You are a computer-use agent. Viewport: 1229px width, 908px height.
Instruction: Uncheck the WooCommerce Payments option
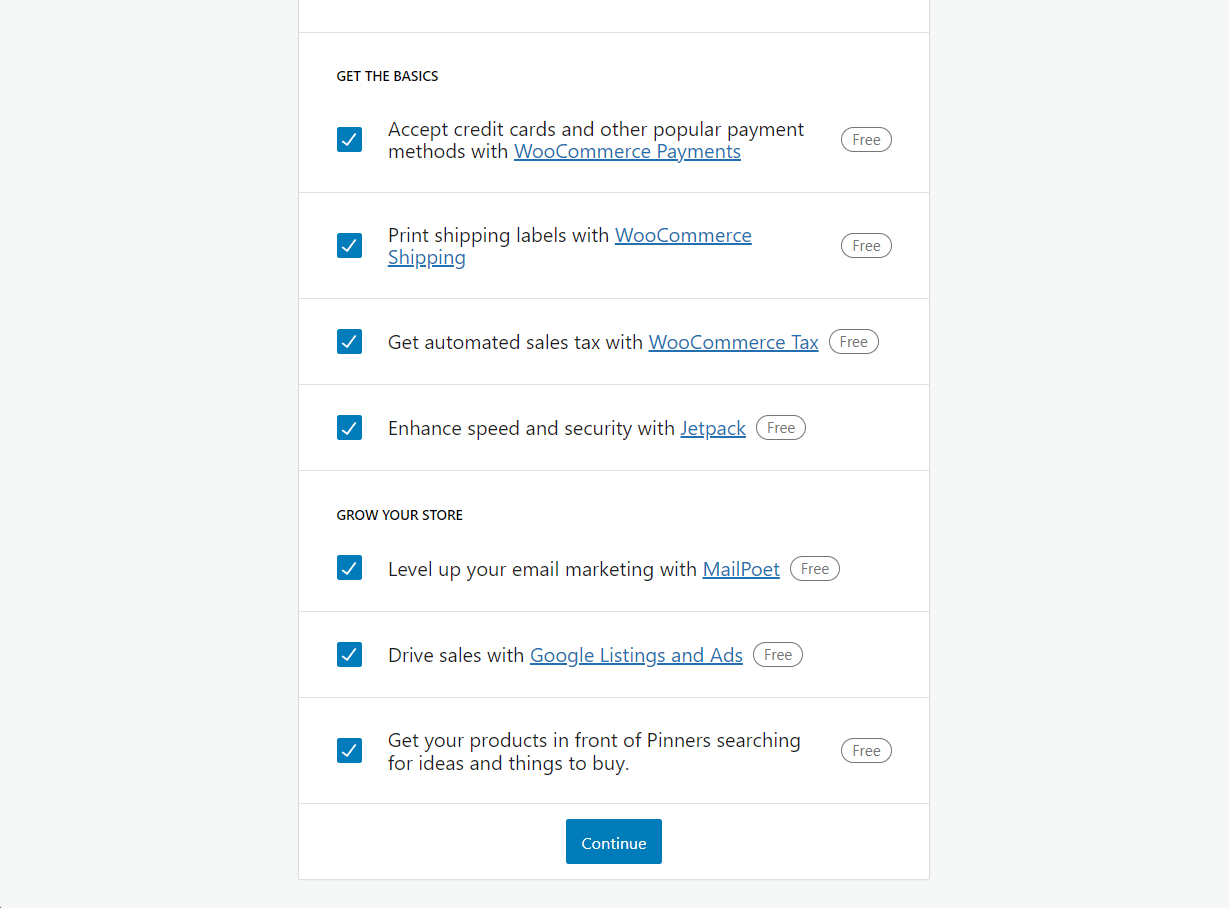(349, 139)
